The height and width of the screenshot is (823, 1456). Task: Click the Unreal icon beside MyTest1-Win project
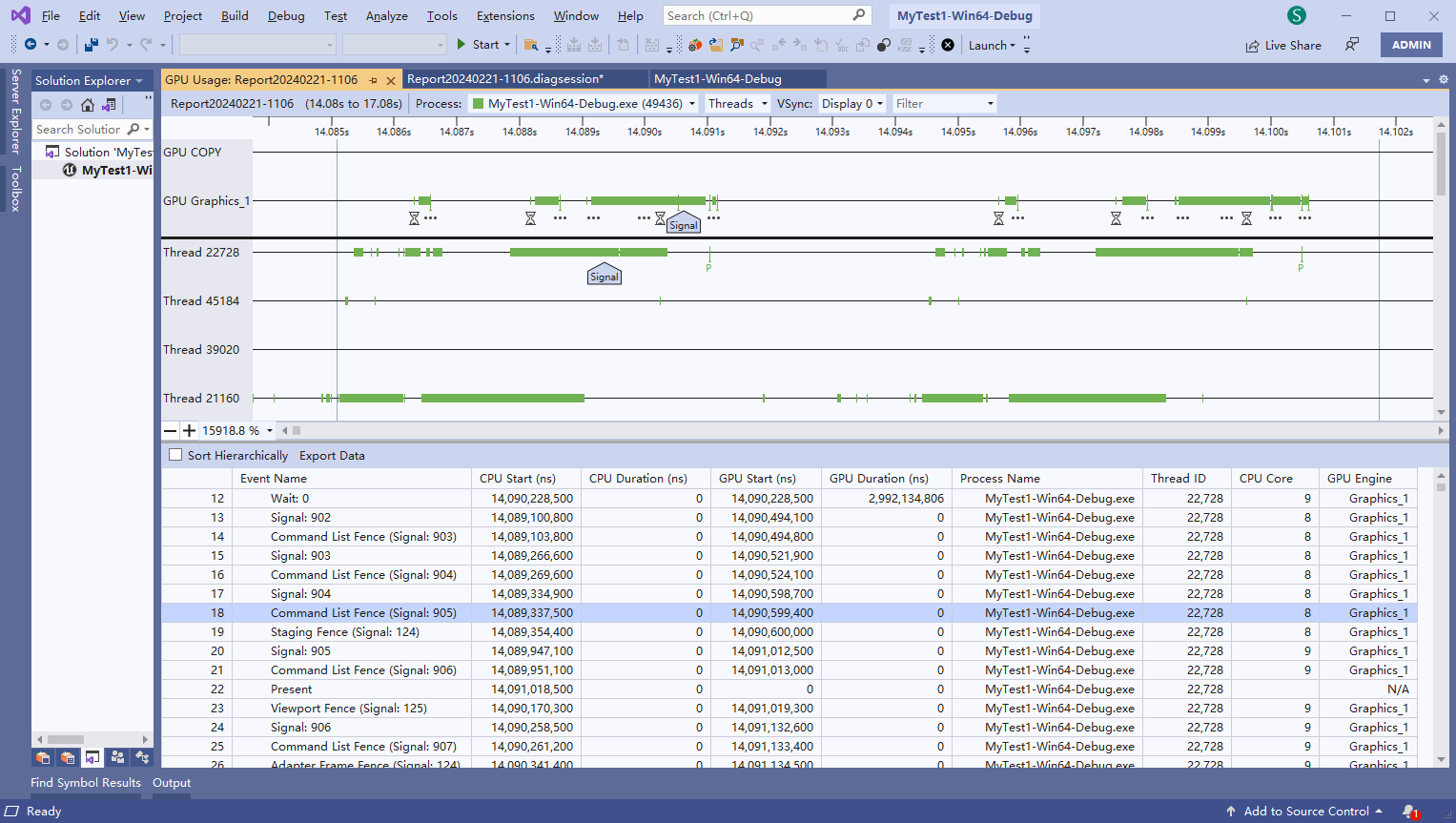tap(70, 170)
